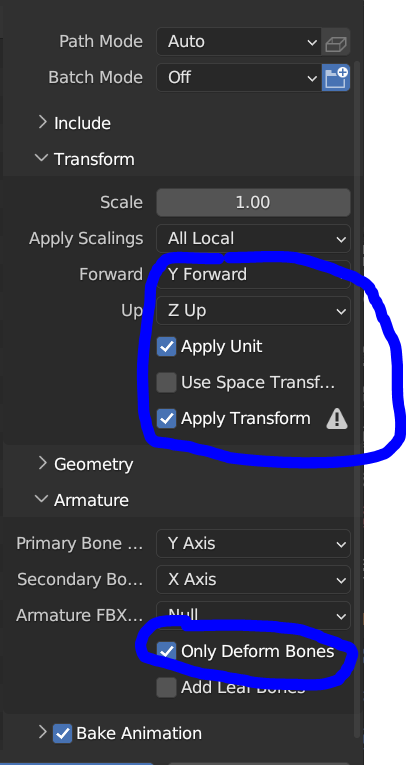
Task: Open the Primary Bone Axis dropdown
Action: pos(253,544)
